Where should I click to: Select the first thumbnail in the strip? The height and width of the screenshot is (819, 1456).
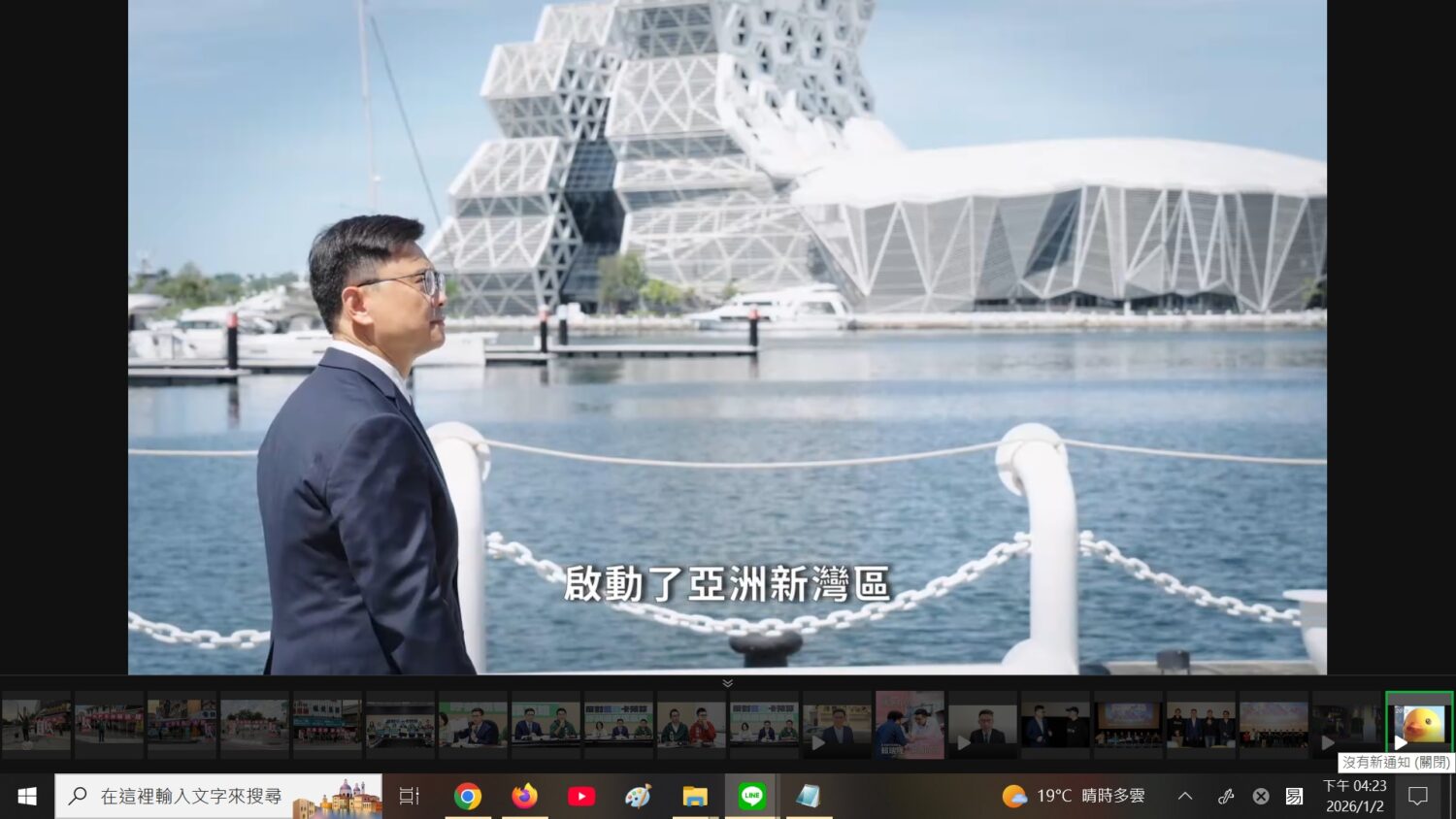click(x=36, y=724)
